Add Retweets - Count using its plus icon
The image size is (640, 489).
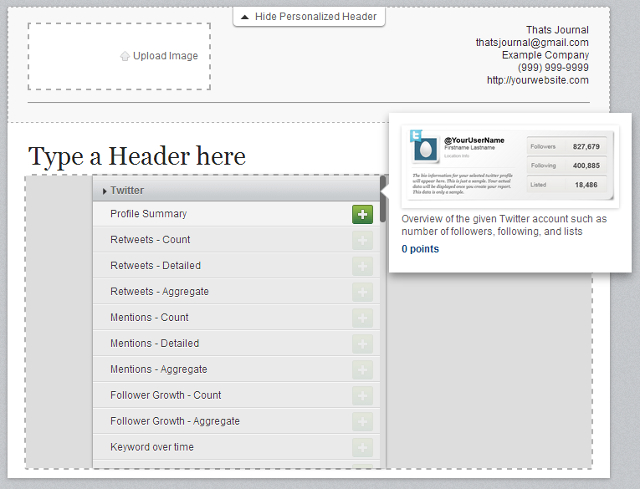[x=362, y=240]
